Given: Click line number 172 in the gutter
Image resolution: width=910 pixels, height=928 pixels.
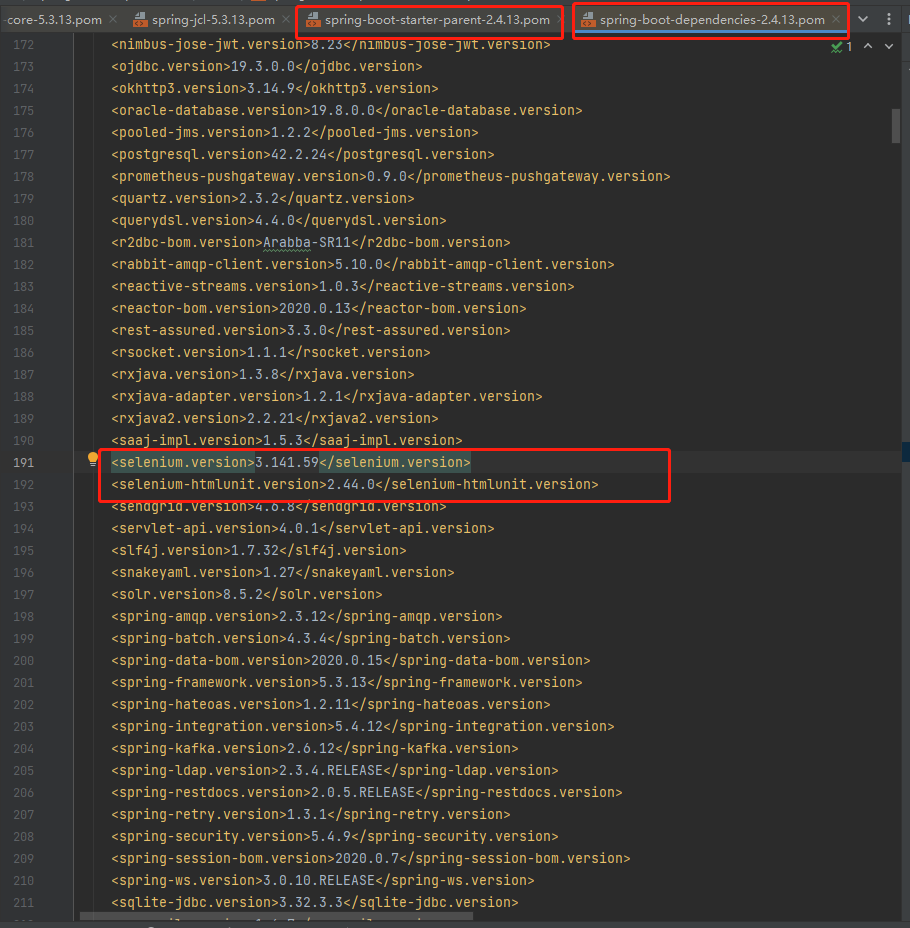Looking at the screenshot, I should click(24, 44).
